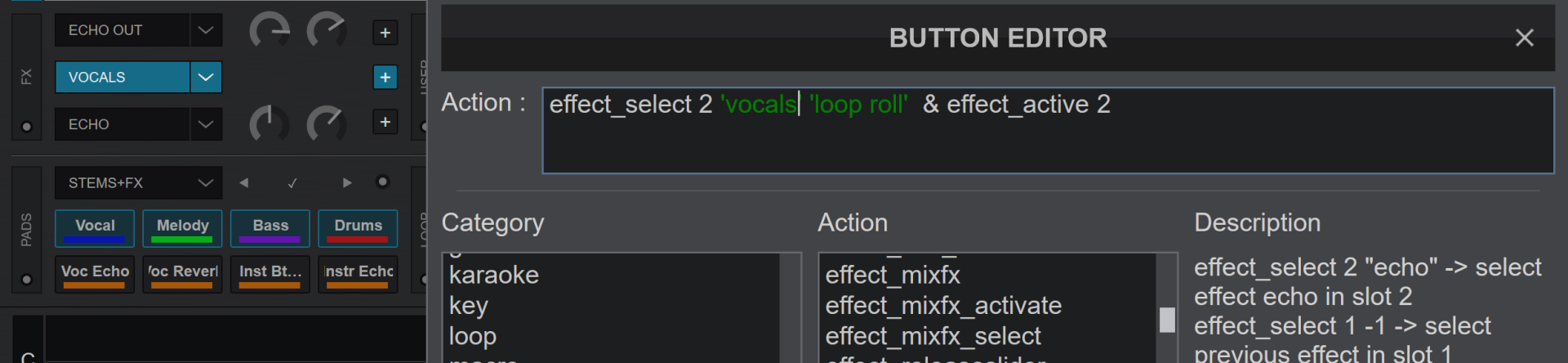
Task: Trigger the Inst Bt... pad
Action: [x=270, y=274]
